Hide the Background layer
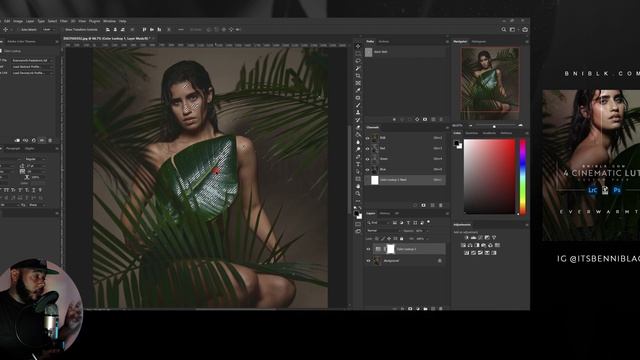The image size is (640, 360). coord(368,261)
